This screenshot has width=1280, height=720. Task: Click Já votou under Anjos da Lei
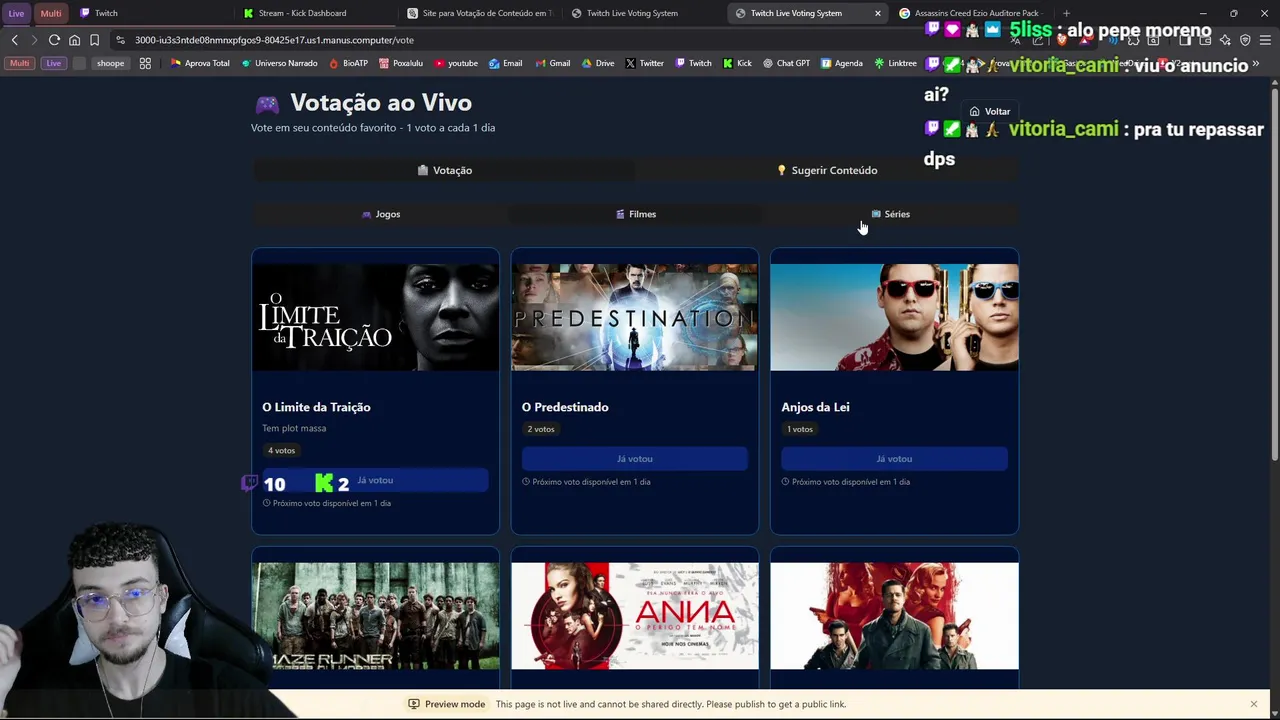click(x=894, y=459)
